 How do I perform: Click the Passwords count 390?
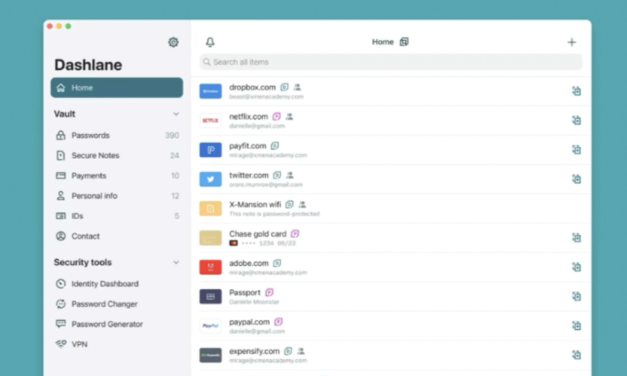coord(172,135)
